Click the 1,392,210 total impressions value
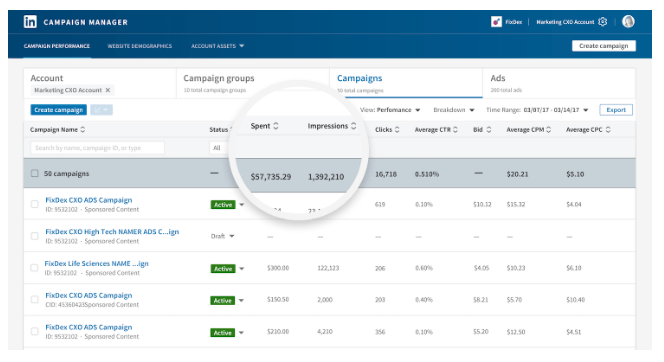Viewport: 664px width, 362px height. [326, 177]
